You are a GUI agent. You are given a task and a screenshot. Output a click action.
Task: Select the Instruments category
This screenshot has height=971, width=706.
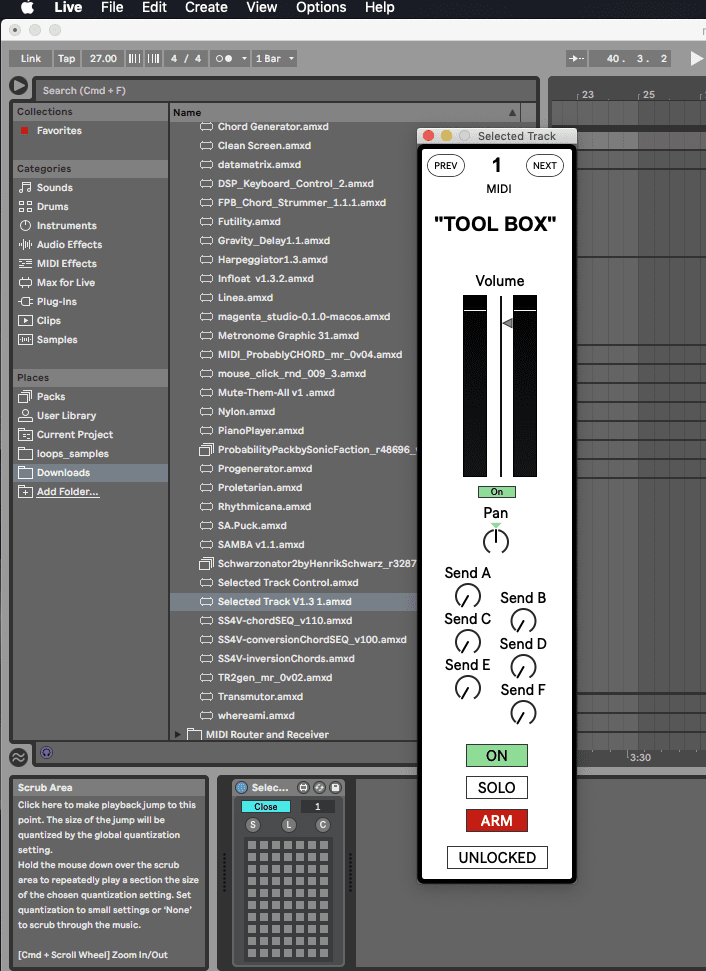(x=66, y=225)
